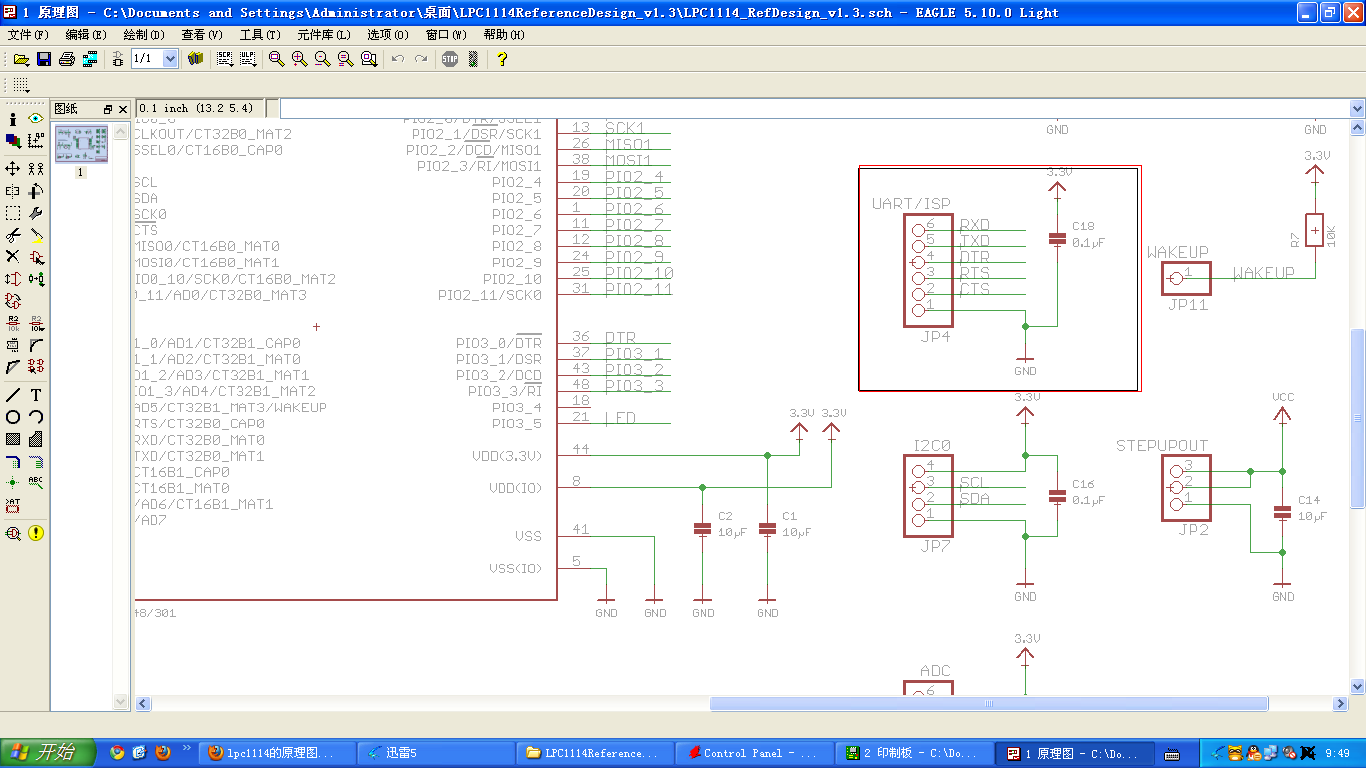The width and height of the screenshot is (1366, 768).
Task: Select the Mirror tool
Action: (x=13, y=191)
